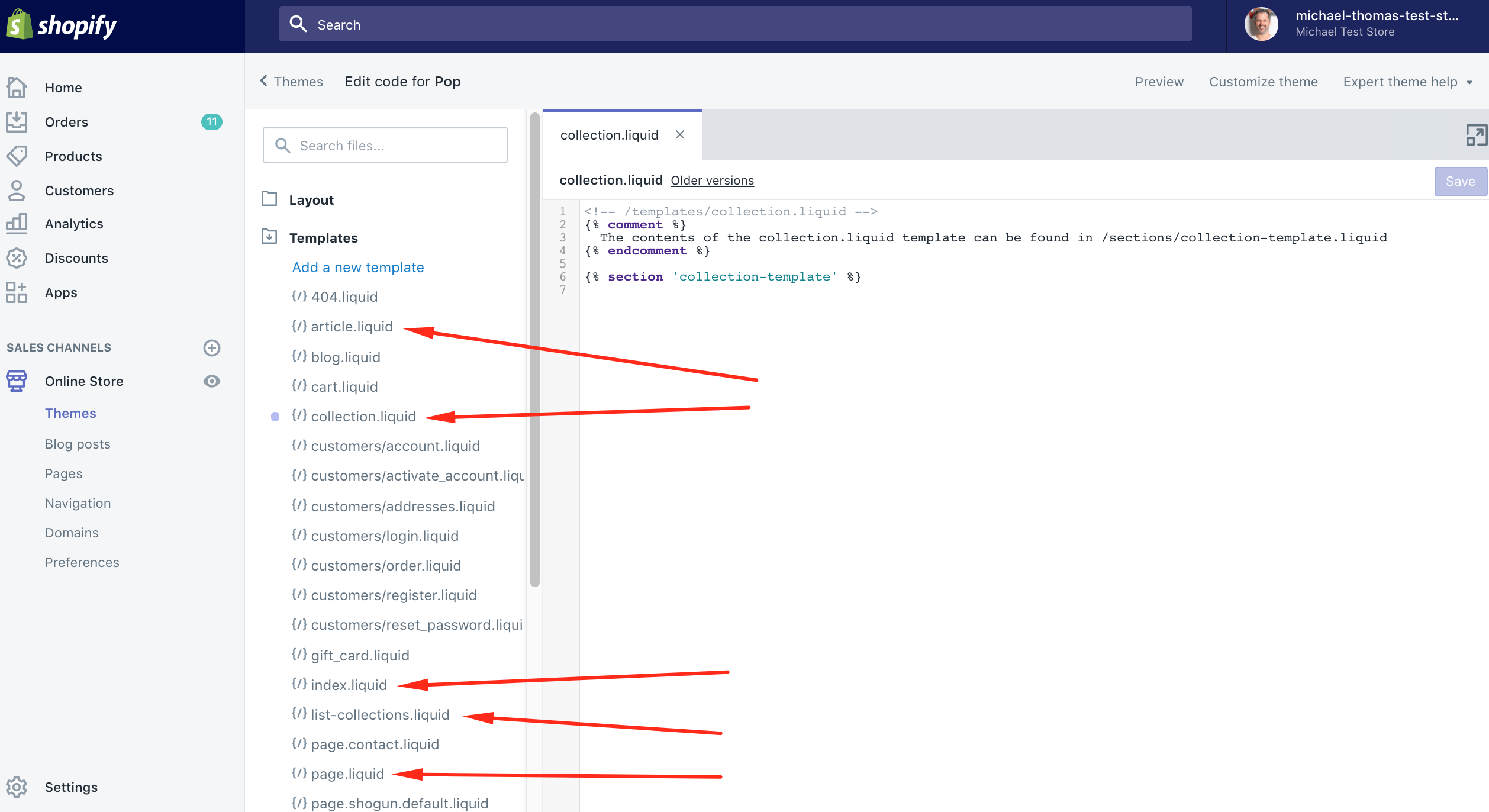The image size is (1489, 812).
Task: Click the file list vertical scrollbar
Action: coord(535,349)
